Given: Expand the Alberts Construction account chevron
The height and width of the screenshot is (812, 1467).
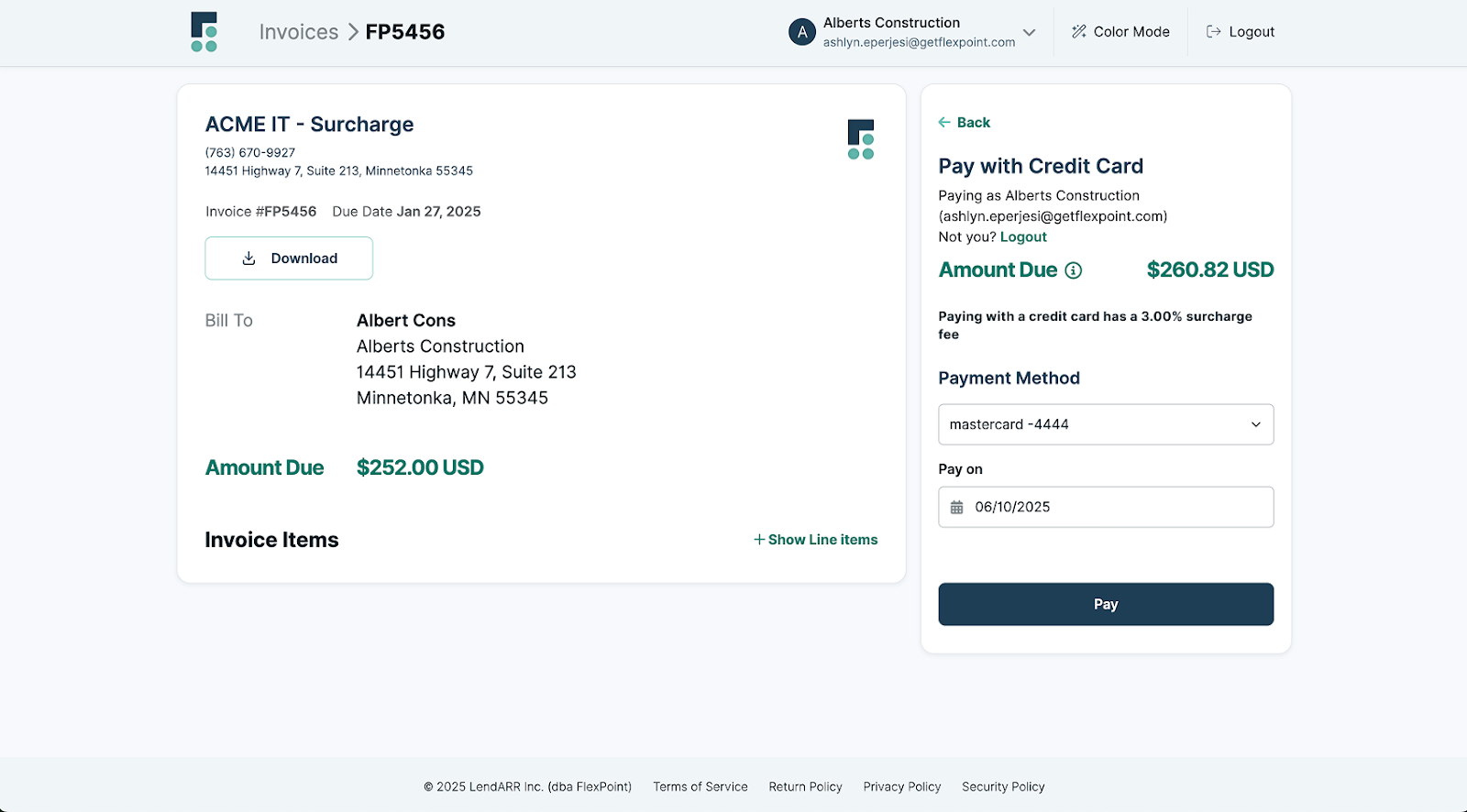Looking at the screenshot, I should coord(1029,31).
